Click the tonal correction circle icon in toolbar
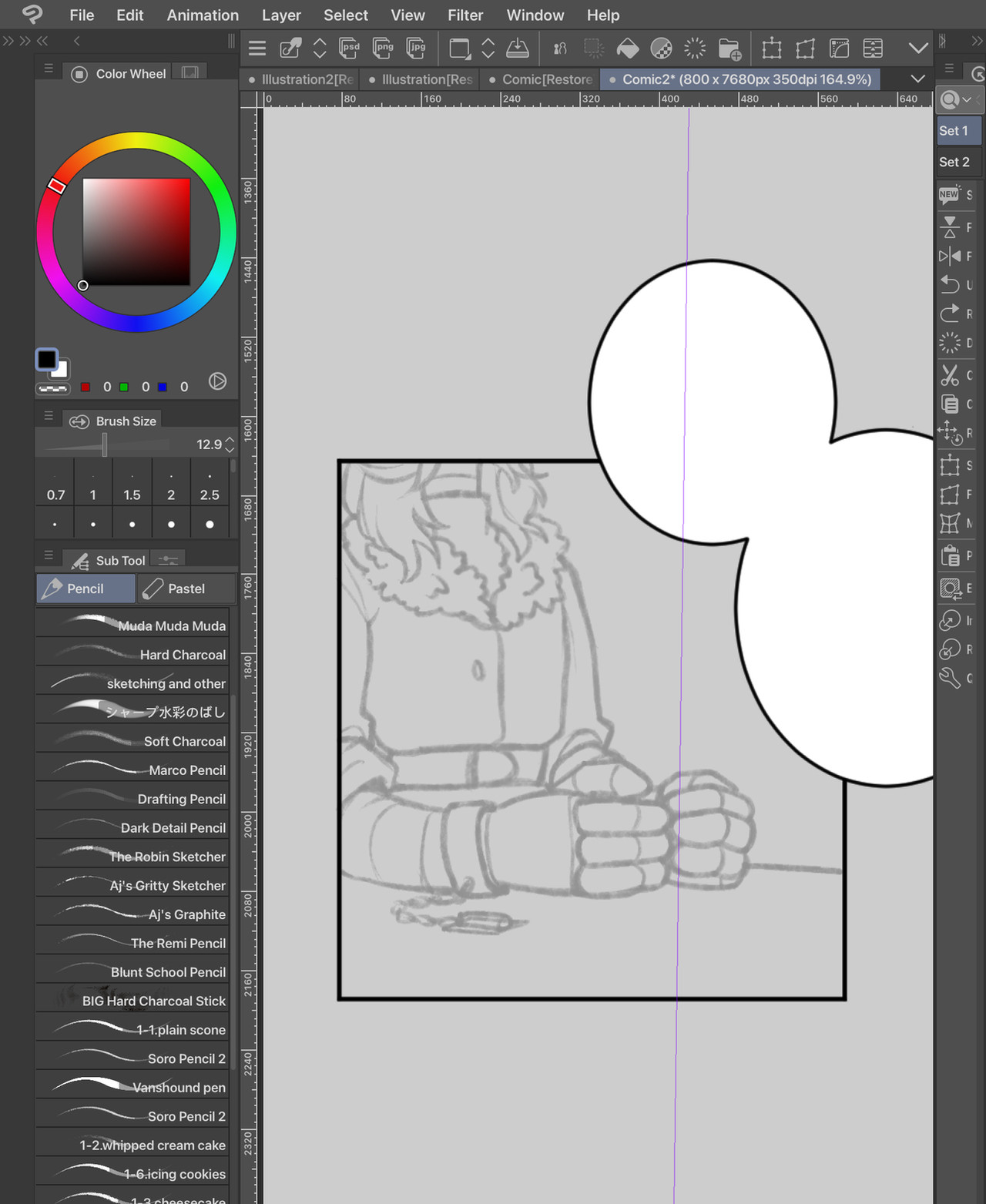Image resolution: width=986 pixels, height=1204 pixels. point(661,49)
